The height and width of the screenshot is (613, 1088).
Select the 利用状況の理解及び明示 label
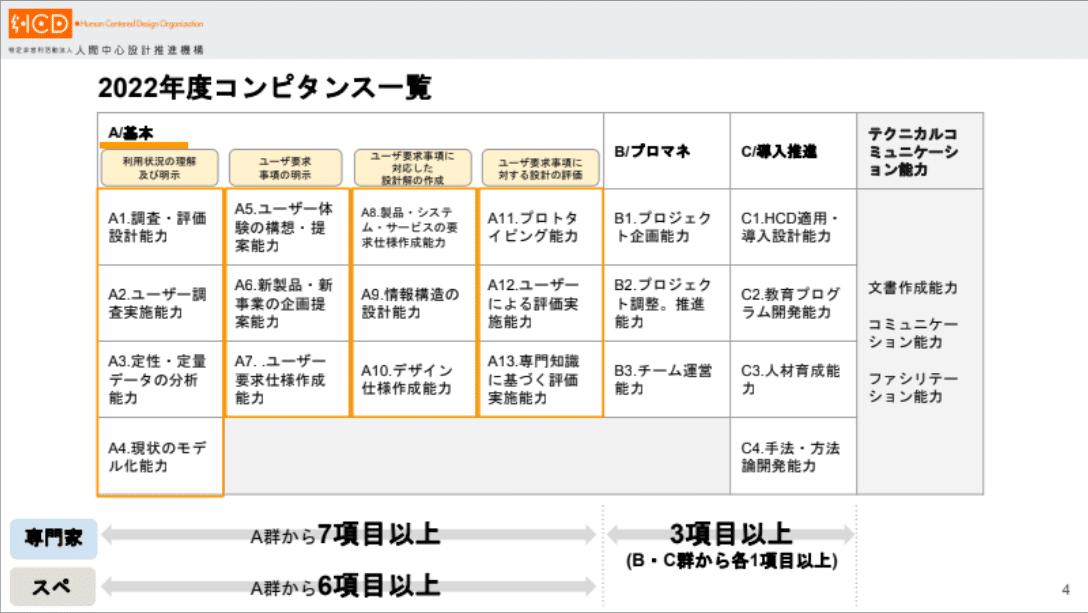click(158, 166)
